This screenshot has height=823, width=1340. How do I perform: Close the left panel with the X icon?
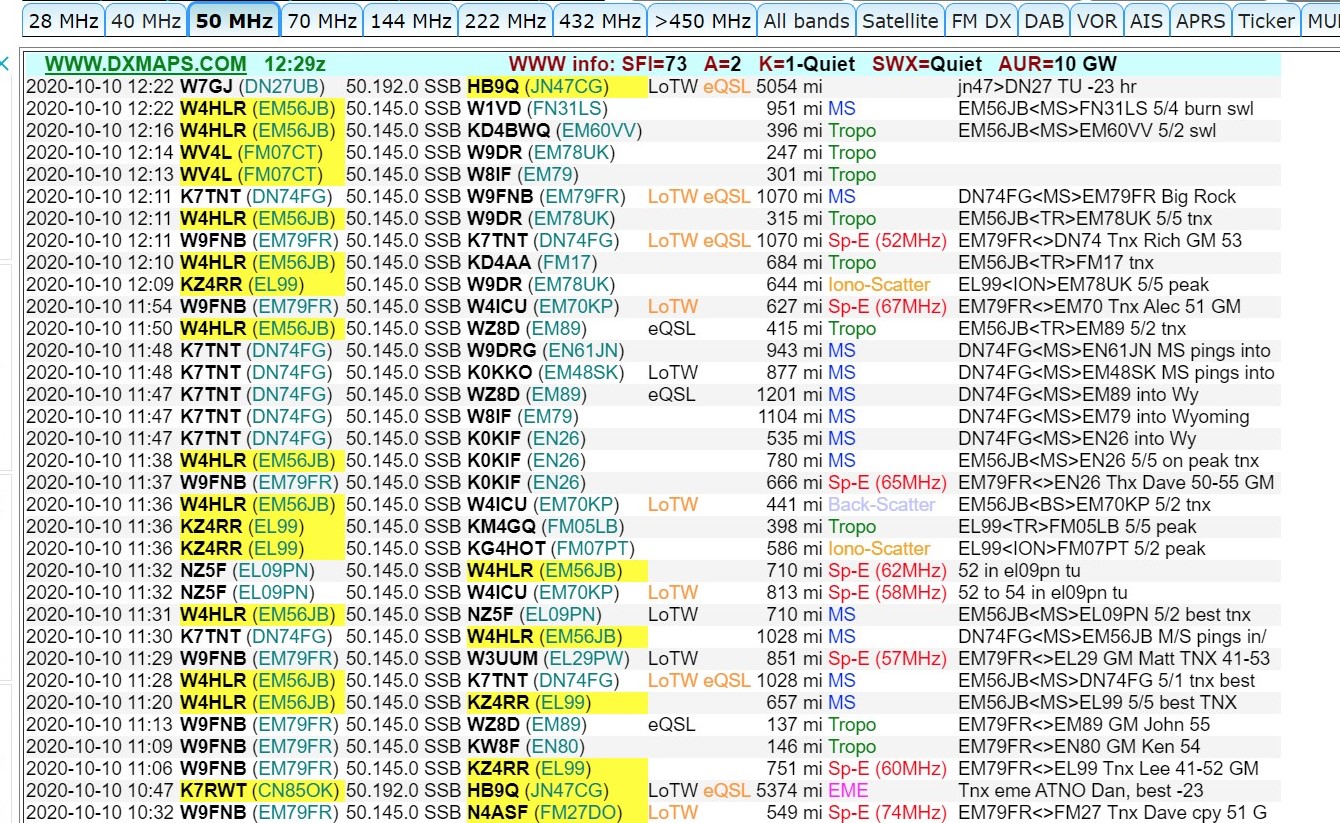[x=4, y=64]
